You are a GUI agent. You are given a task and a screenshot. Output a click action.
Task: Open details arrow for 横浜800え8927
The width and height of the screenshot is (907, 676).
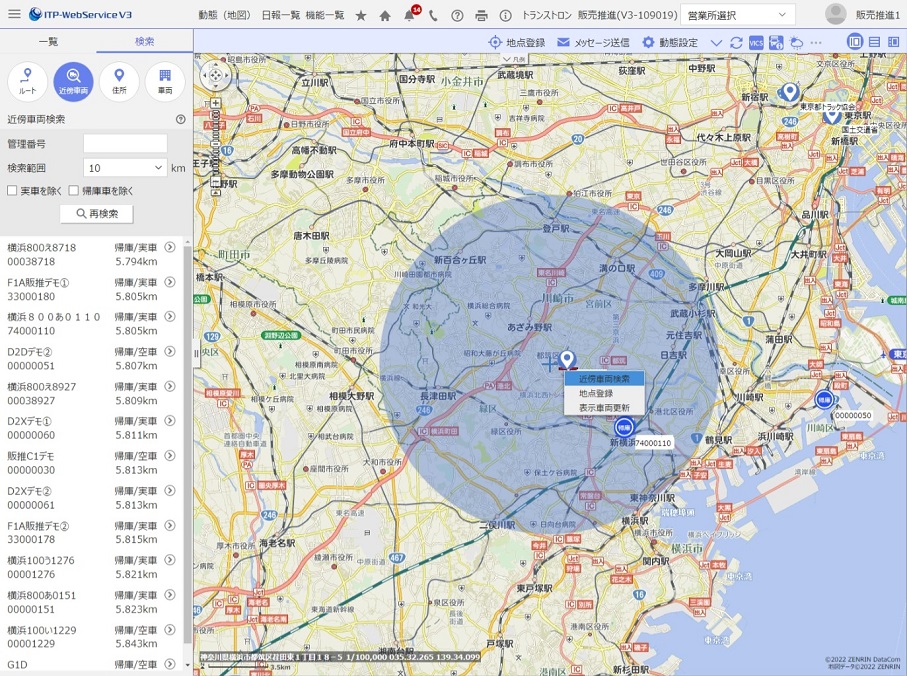click(x=169, y=386)
